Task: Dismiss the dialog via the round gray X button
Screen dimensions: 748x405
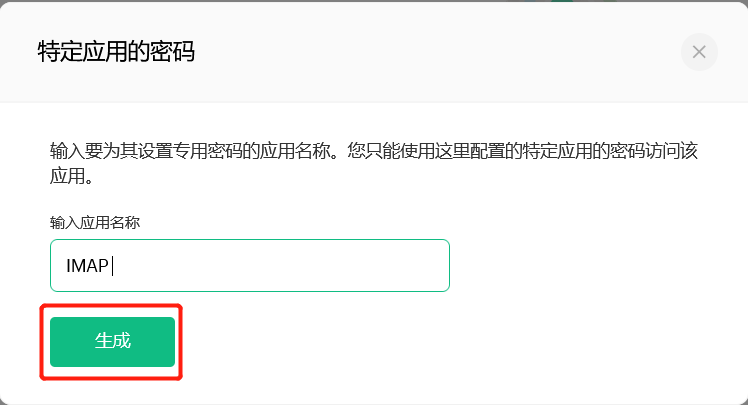Action: click(x=699, y=52)
